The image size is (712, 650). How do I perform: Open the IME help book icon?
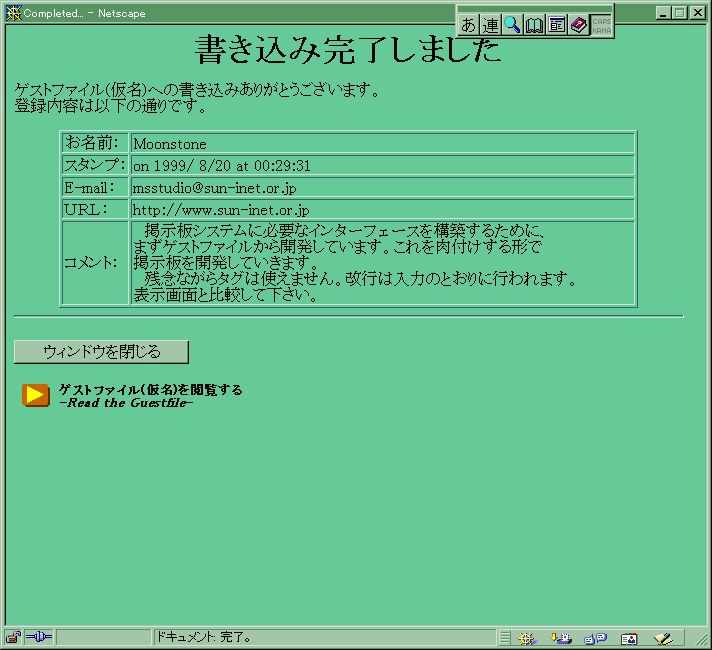[578, 25]
